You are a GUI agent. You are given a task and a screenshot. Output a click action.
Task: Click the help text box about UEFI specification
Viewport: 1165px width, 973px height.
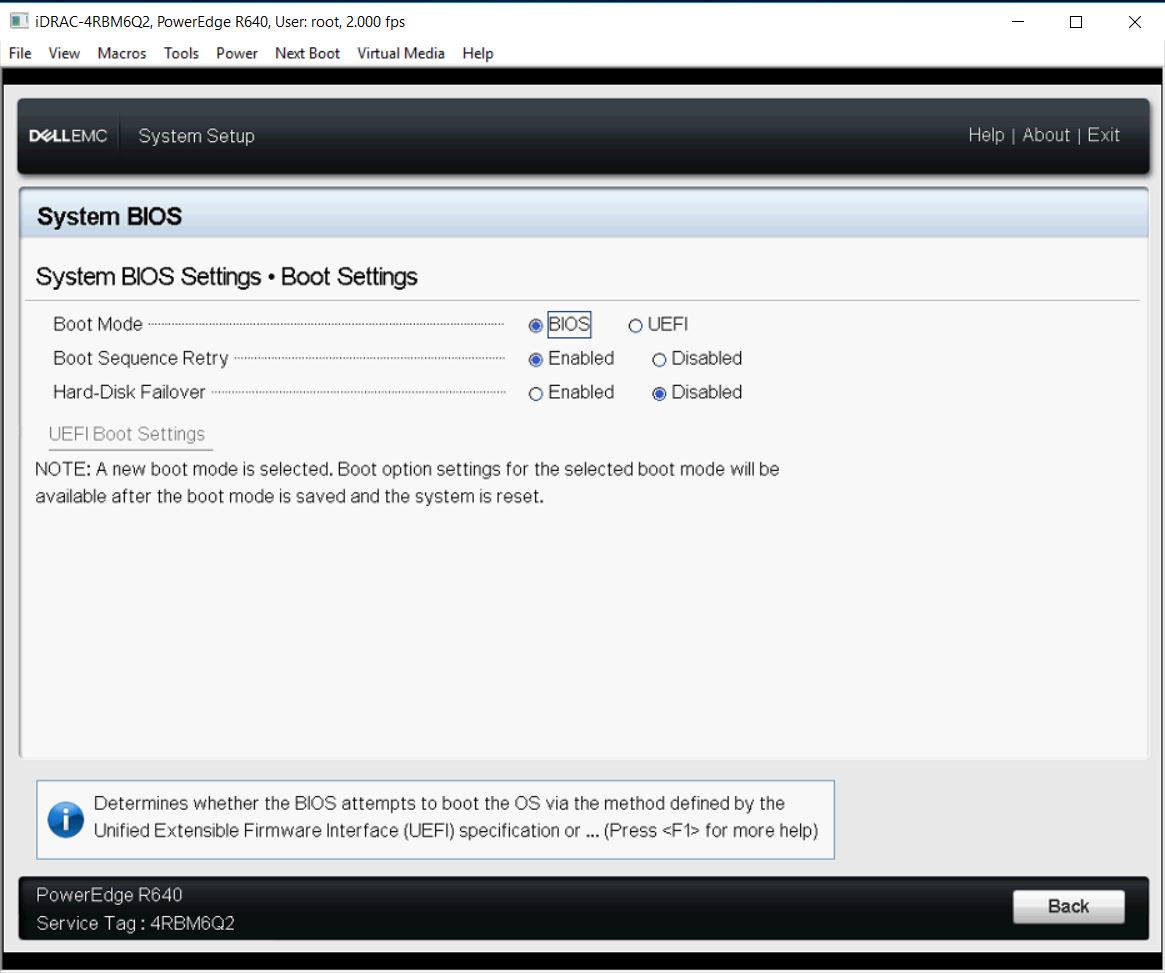(x=437, y=818)
